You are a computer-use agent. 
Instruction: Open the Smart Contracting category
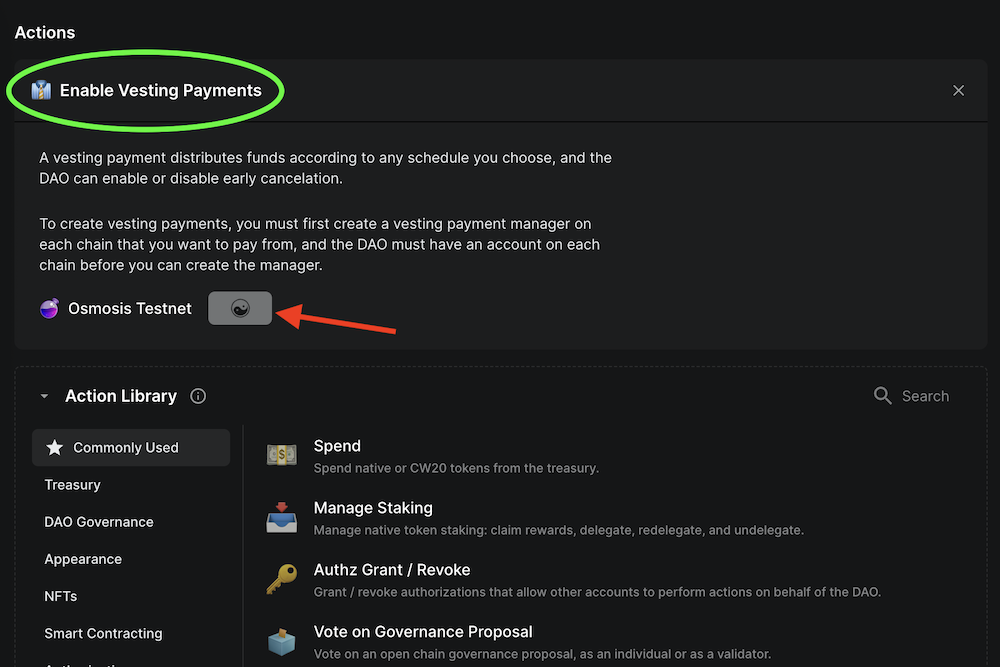tap(103, 633)
